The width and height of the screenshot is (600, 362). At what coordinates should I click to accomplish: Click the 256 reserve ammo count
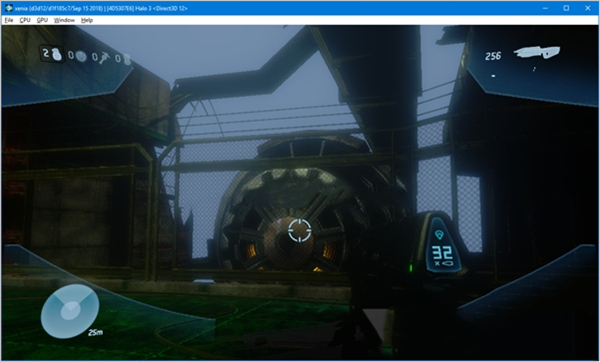[493, 56]
